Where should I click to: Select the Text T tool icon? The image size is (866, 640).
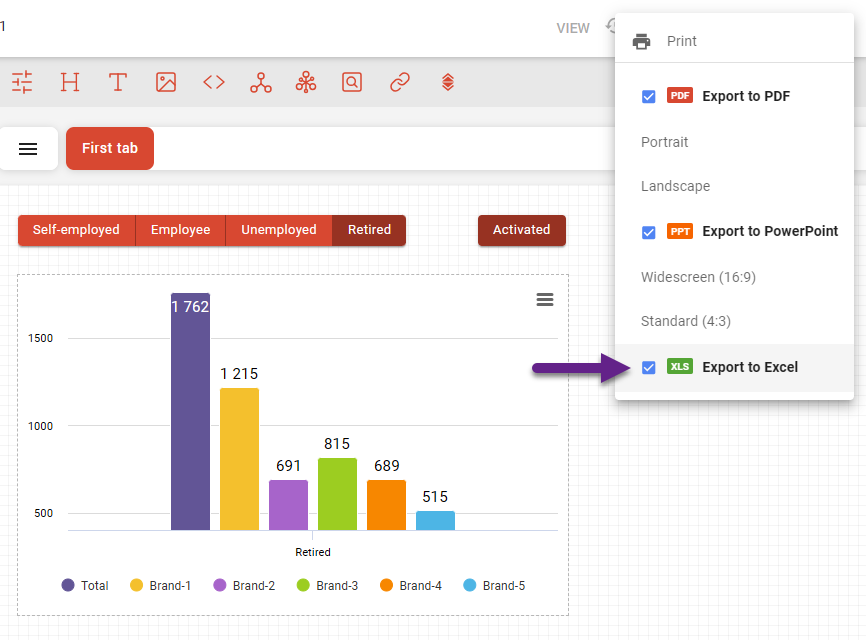click(118, 82)
